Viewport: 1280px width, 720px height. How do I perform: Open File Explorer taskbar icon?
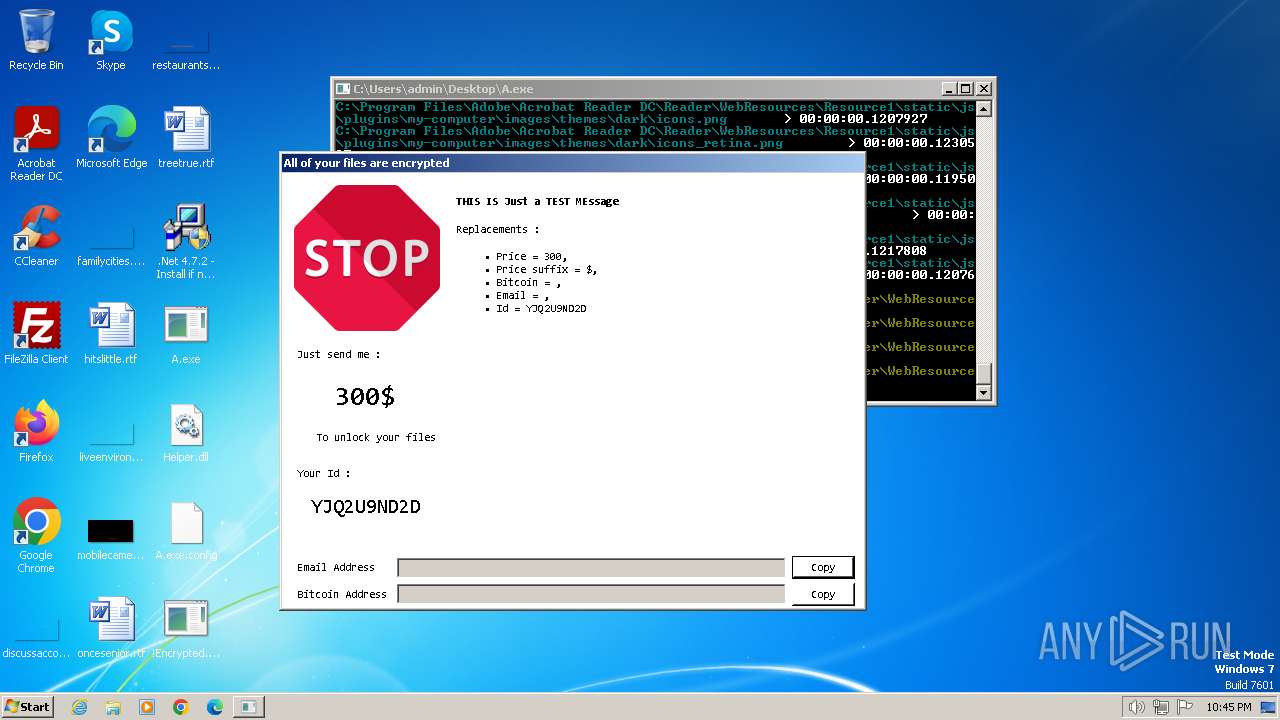pyautogui.click(x=113, y=707)
